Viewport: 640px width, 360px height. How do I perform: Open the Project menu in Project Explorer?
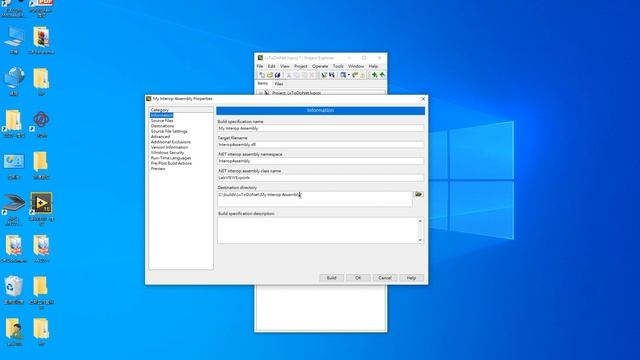point(300,66)
